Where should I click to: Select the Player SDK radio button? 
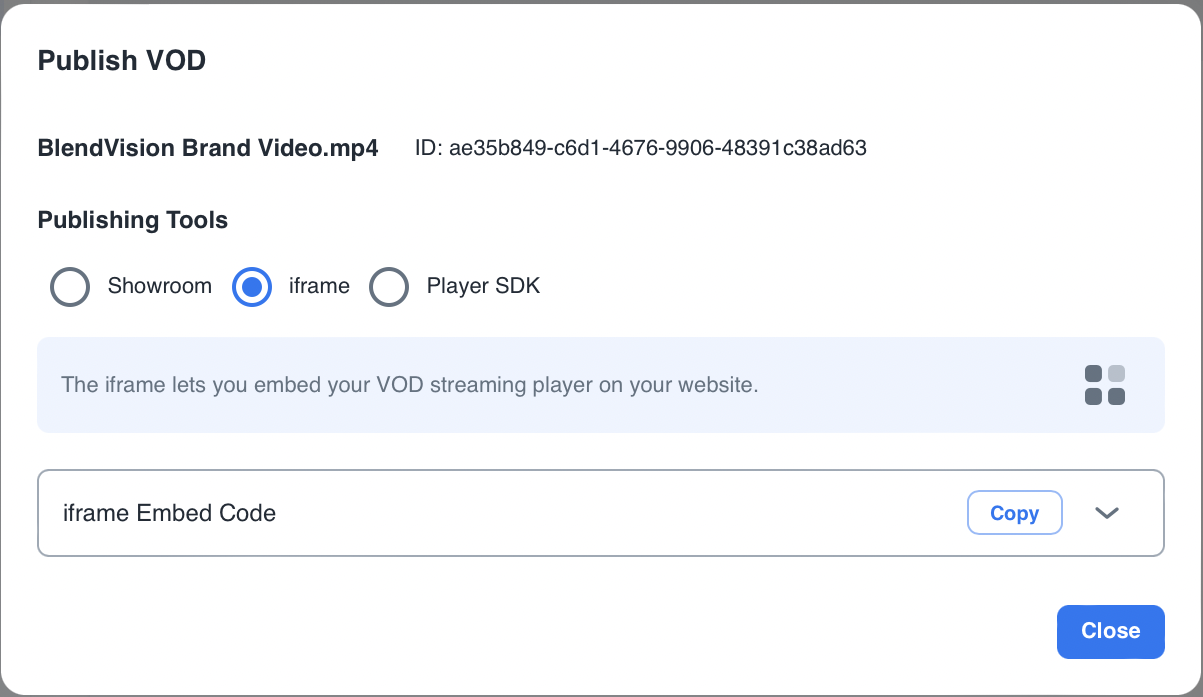tap(389, 287)
